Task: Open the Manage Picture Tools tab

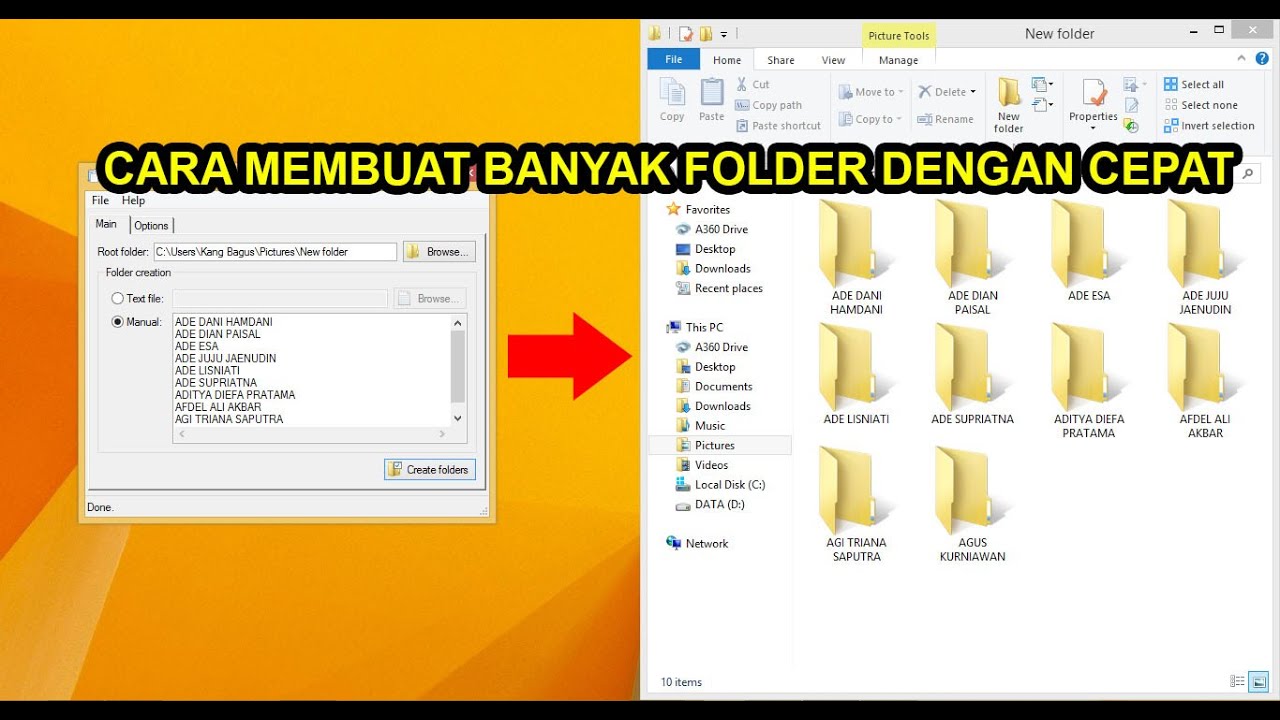Action: [x=898, y=60]
